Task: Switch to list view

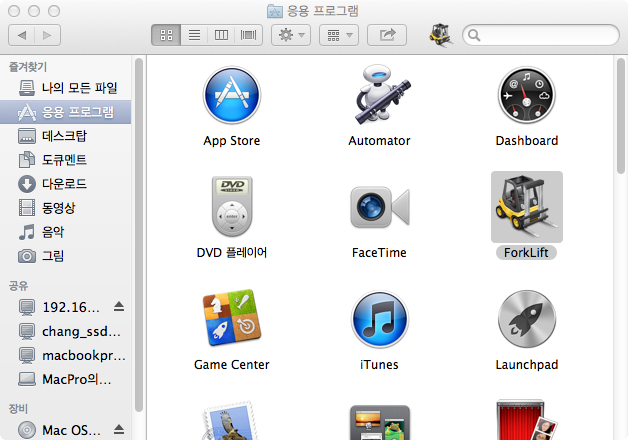Action: coord(194,35)
